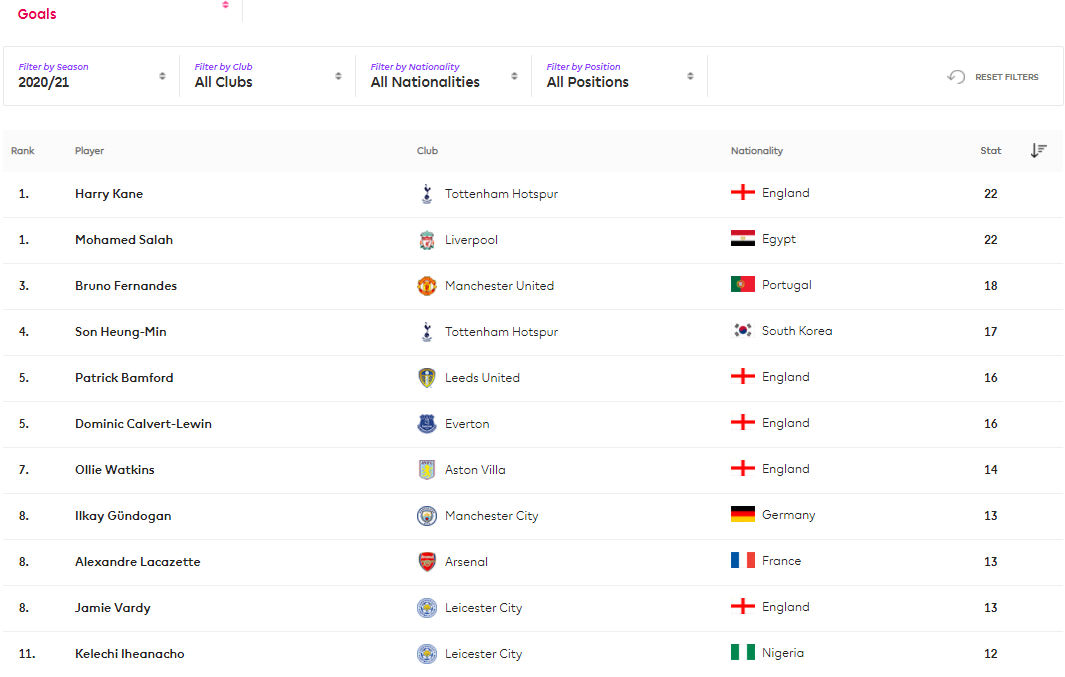Click the Tottenham Hotspur crest beside Harry Kane
This screenshot has width=1065, height=677.
click(x=427, y=194)
